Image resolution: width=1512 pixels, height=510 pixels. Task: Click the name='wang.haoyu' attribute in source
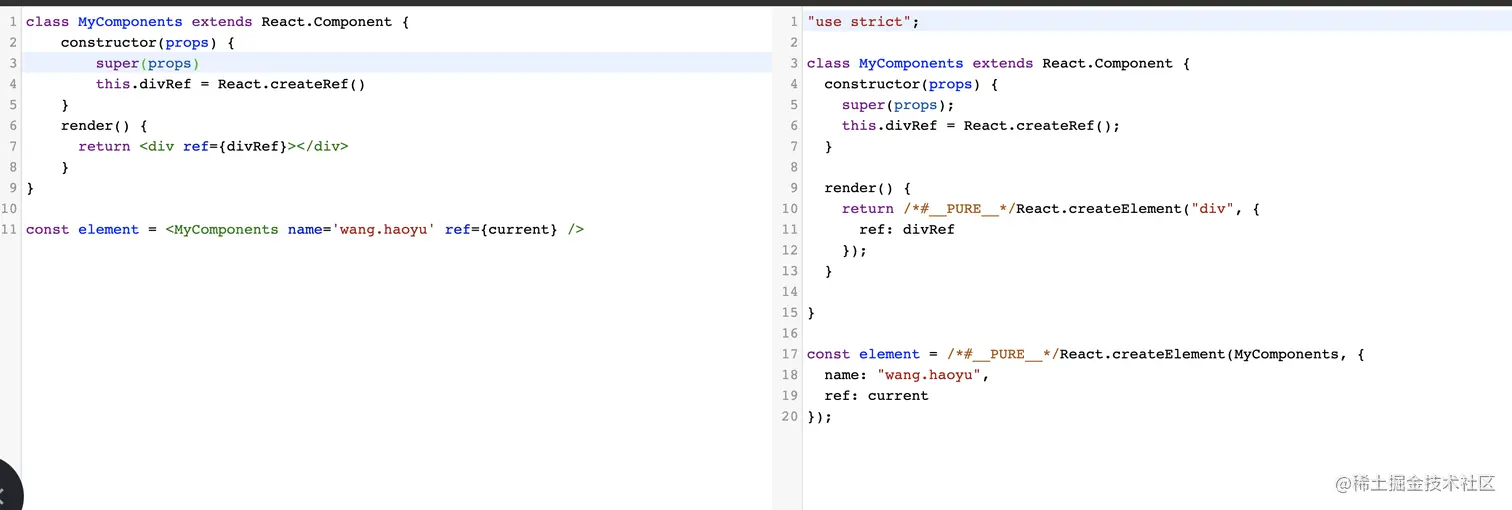(361, 229)
